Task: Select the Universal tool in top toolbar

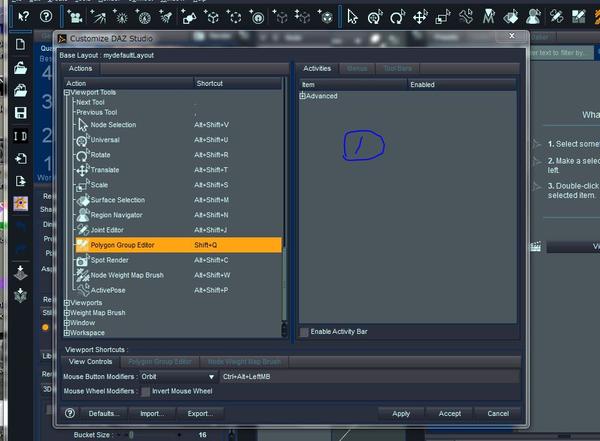Action: coord(375,17)
